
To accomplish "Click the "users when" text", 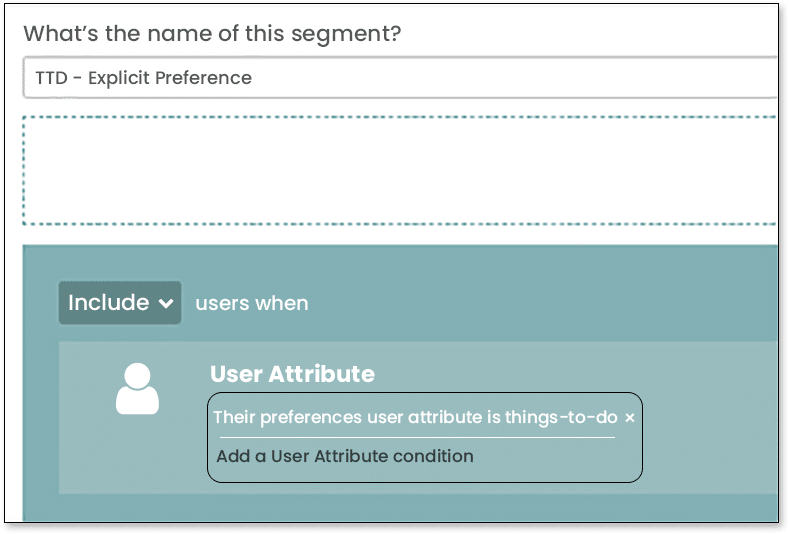I will pyautogui.click(x=252, y=303).
